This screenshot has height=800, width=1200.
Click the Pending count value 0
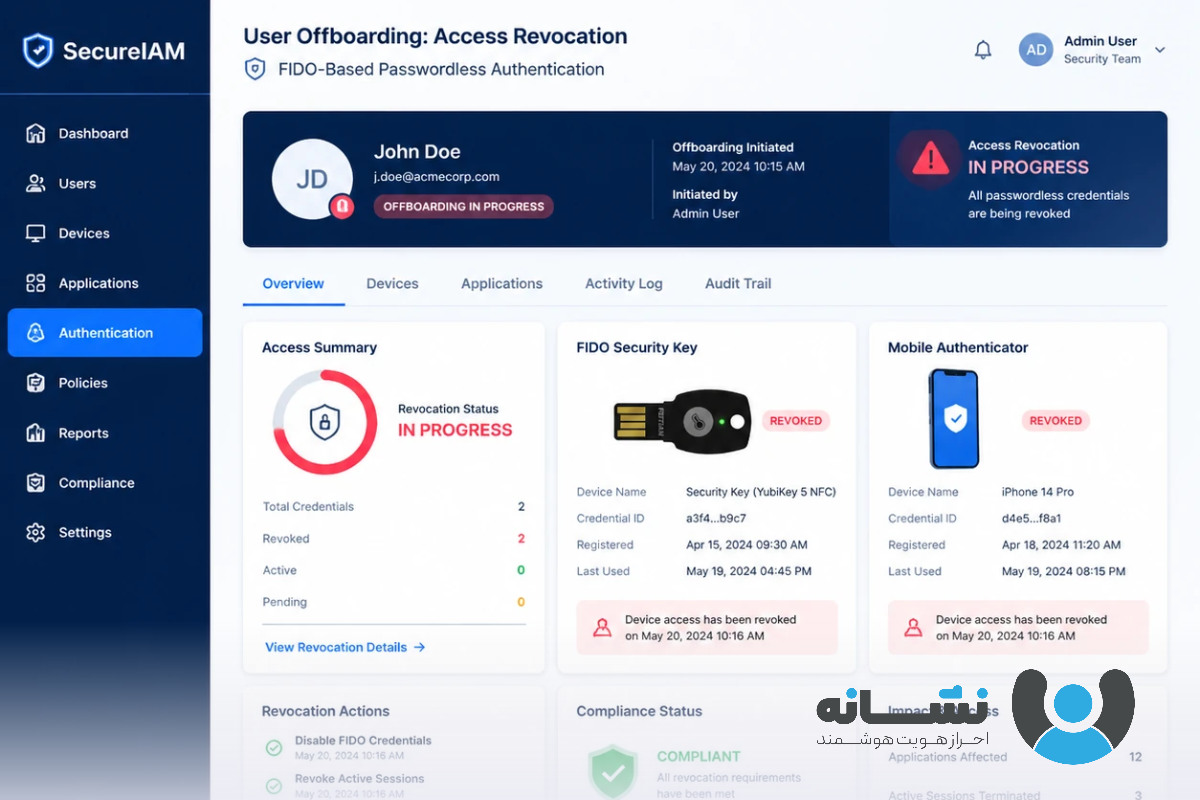point(521,602)
